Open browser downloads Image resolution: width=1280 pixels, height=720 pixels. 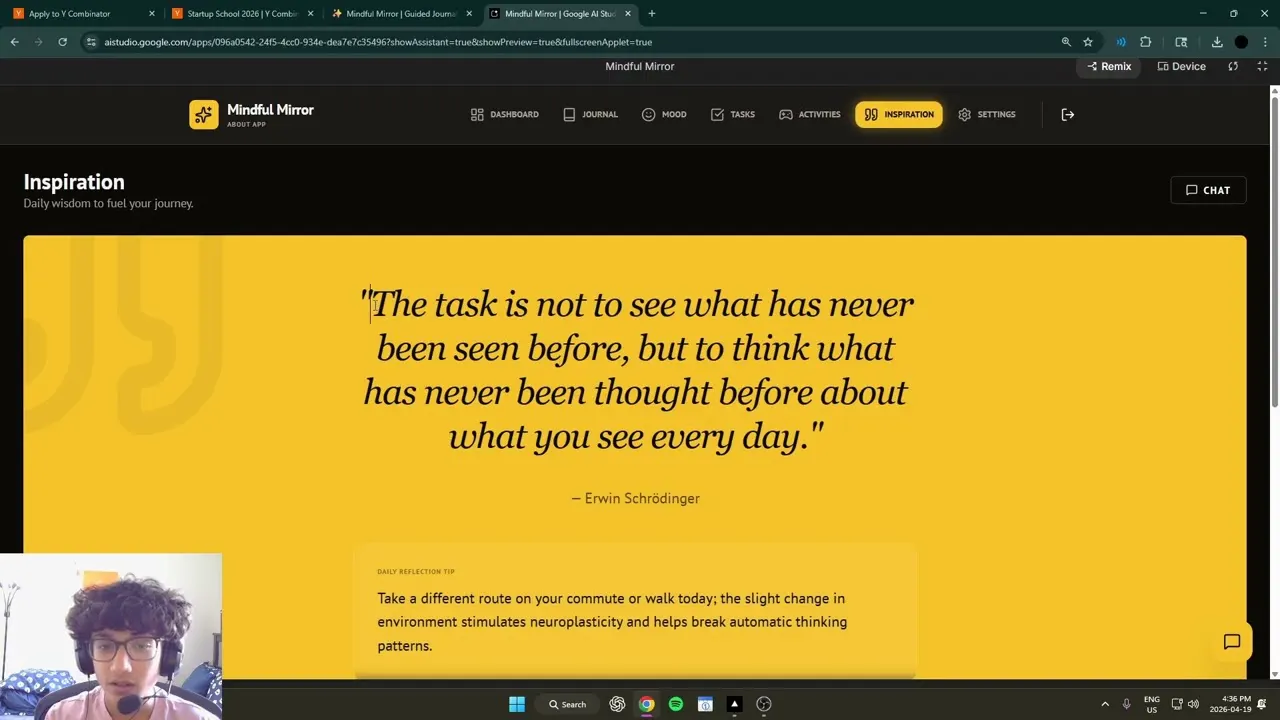1217,42
